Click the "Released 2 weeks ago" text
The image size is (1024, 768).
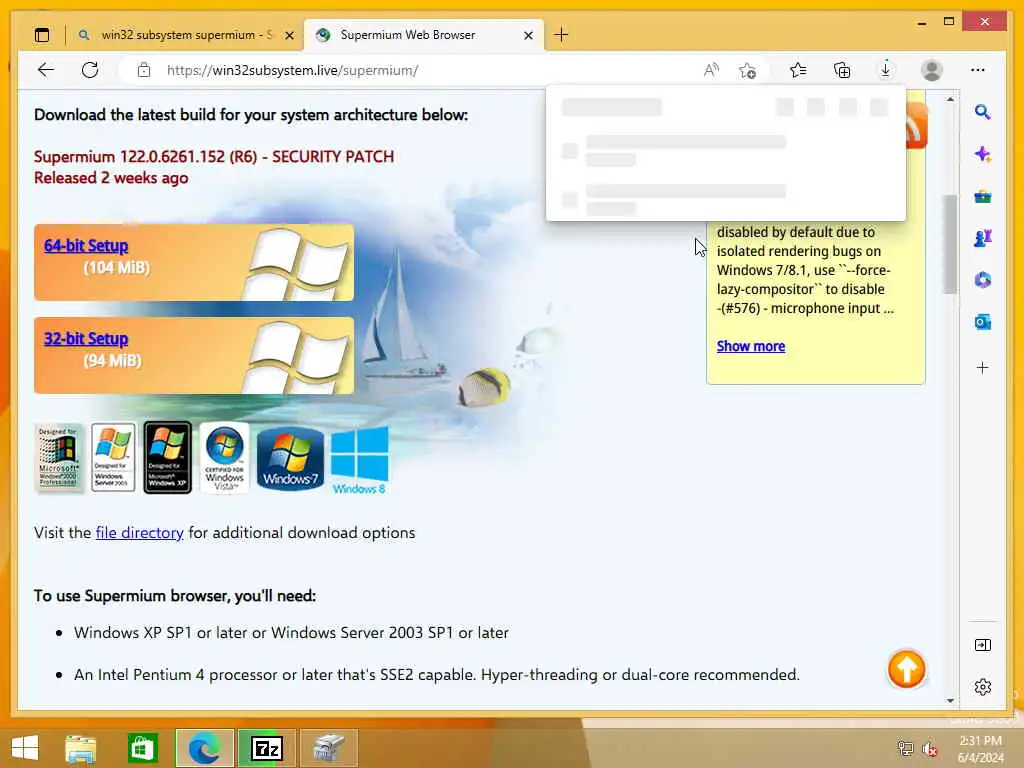111,178
